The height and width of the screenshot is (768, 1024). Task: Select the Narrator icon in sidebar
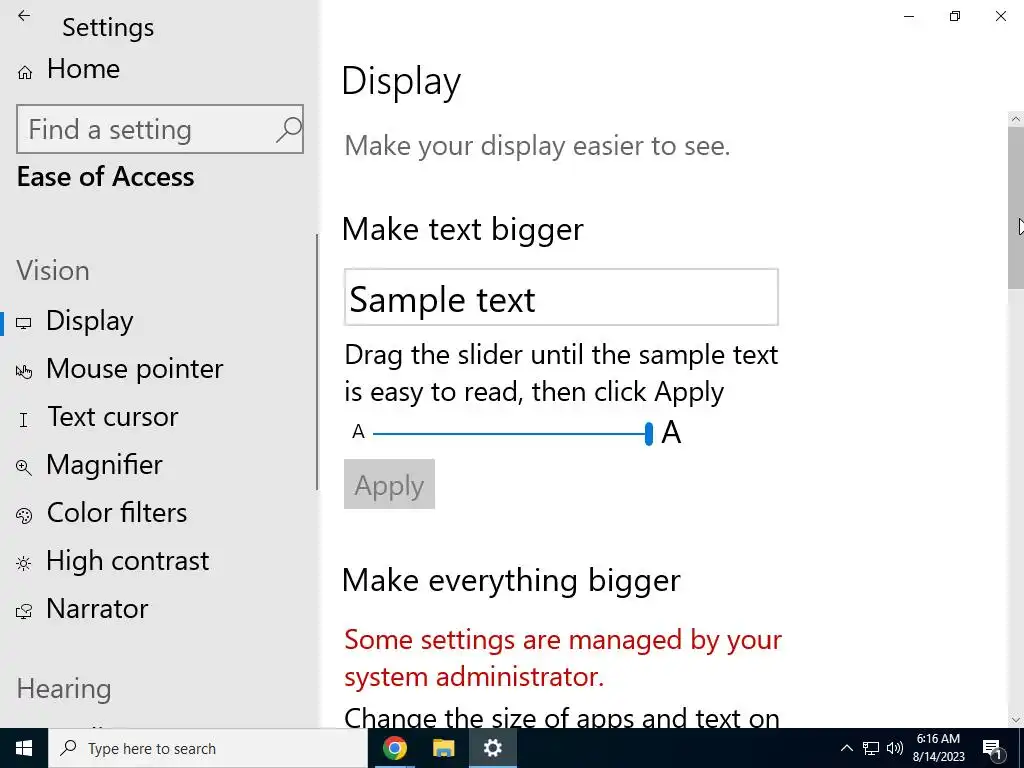[24, 612]
